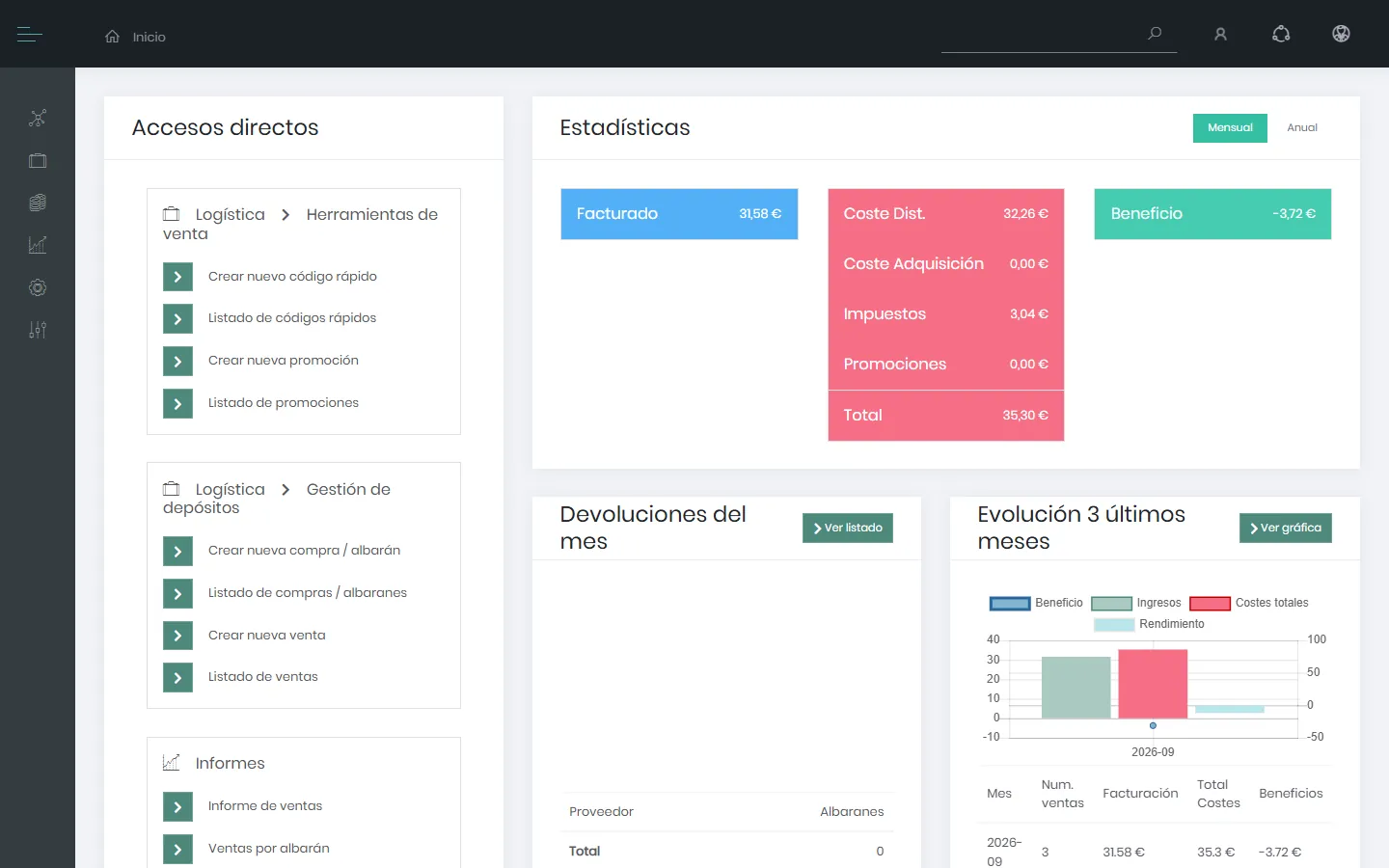Toggle Costes totales legend swatch

pos(1210,604)
